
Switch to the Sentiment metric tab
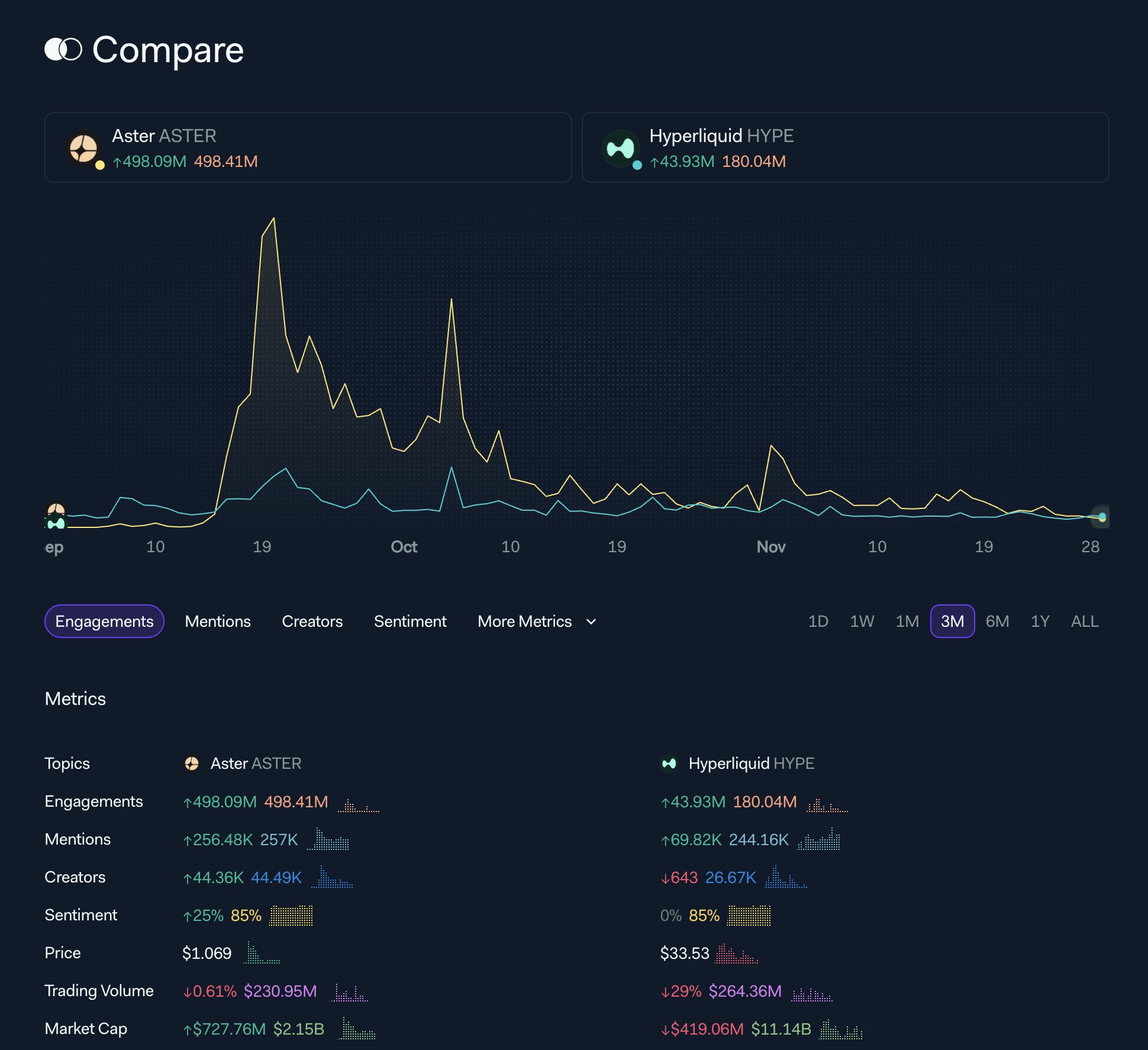410,621
